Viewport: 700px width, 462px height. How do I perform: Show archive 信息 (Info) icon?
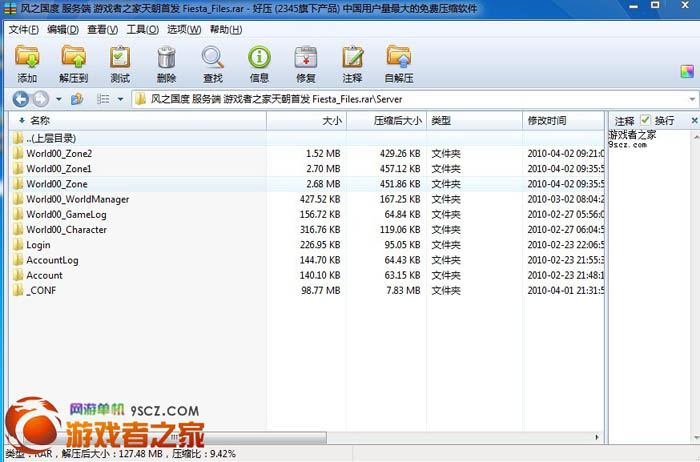[x=259, y=62]
